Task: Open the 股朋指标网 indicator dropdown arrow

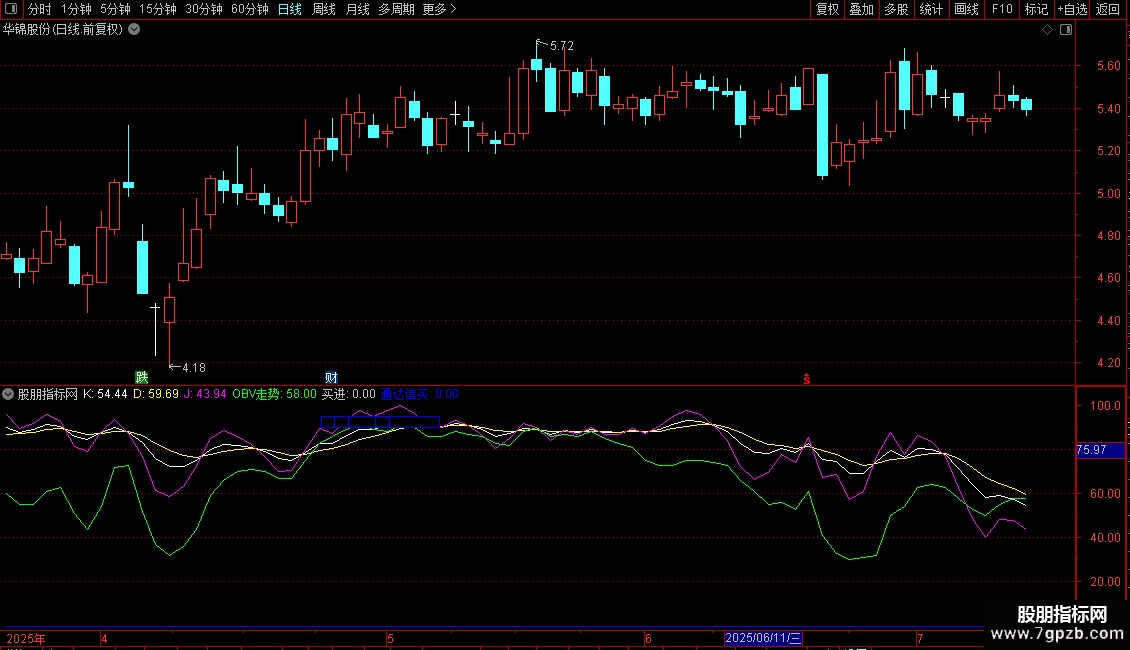Action: click(8, 394)
